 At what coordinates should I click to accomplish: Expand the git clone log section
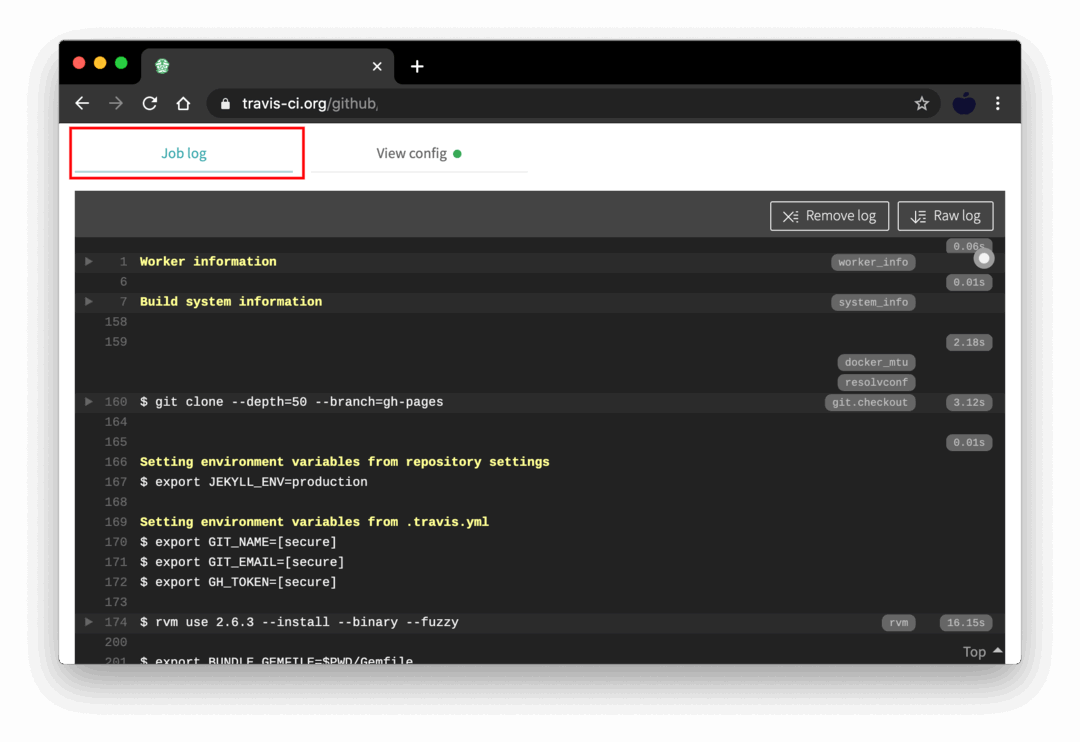click(x=89, y=401)
